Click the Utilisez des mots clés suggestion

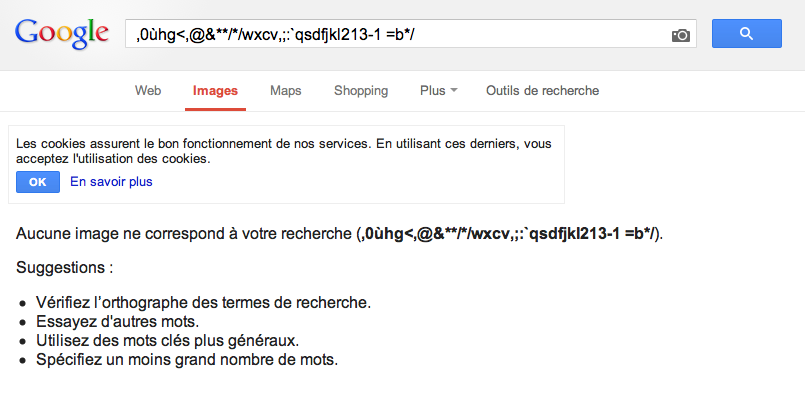point(167,341)
